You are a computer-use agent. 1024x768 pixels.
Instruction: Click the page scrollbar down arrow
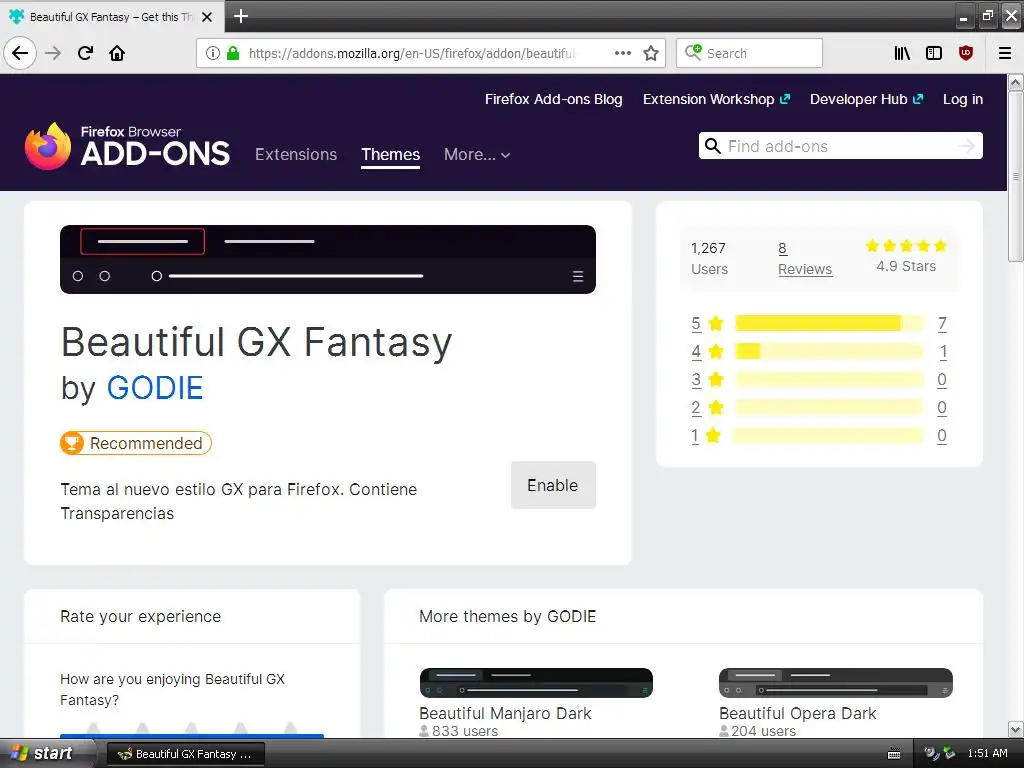(1016, 729)
